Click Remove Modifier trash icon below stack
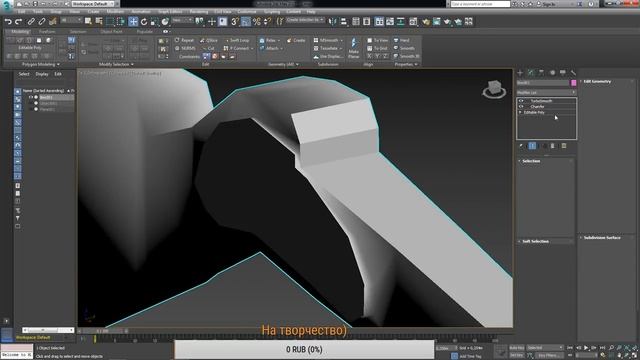Image resolution: width=640 pixels, height=360 pixels. point(553,146)
